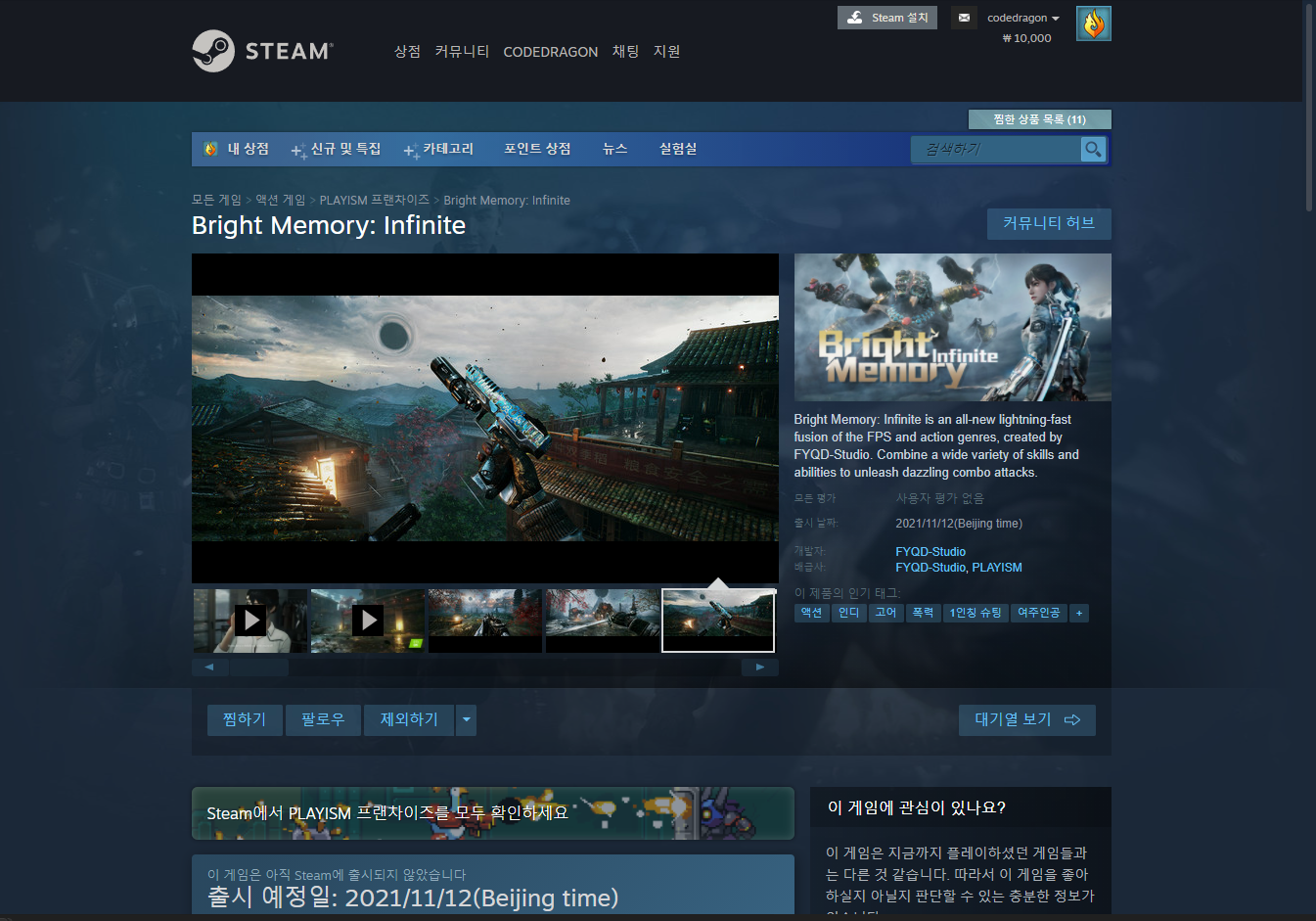Select third screenshot thumbnail
Viewport: 1316px width, 921px height.
pyautogui.click(x=485, y=621)
